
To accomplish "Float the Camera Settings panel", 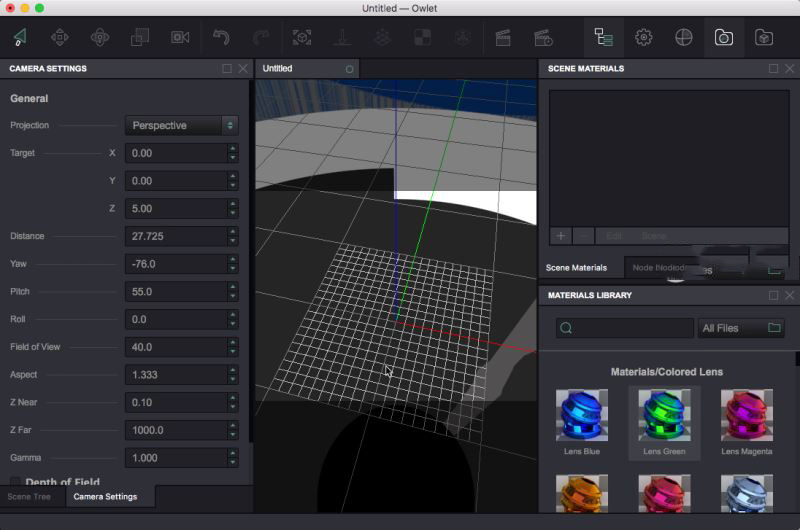I will tap(227, 68).
